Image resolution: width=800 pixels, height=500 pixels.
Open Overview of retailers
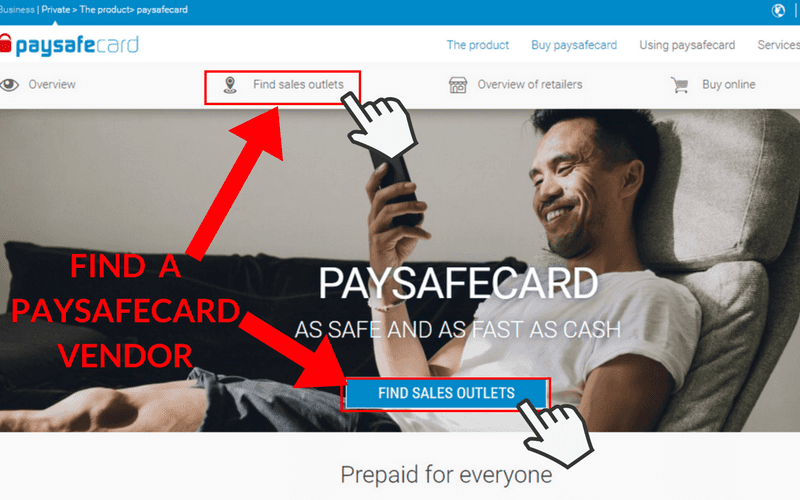530,85
